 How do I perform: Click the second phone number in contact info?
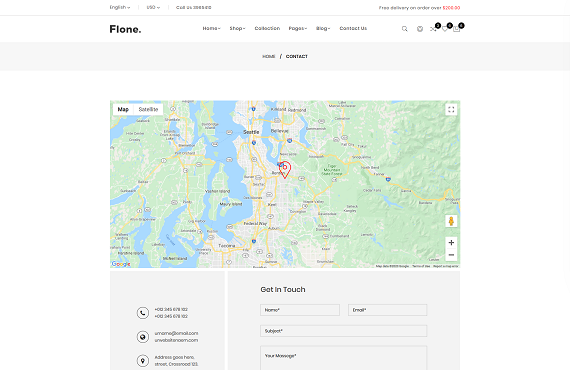pyautogui.click(x=171, y=316)
